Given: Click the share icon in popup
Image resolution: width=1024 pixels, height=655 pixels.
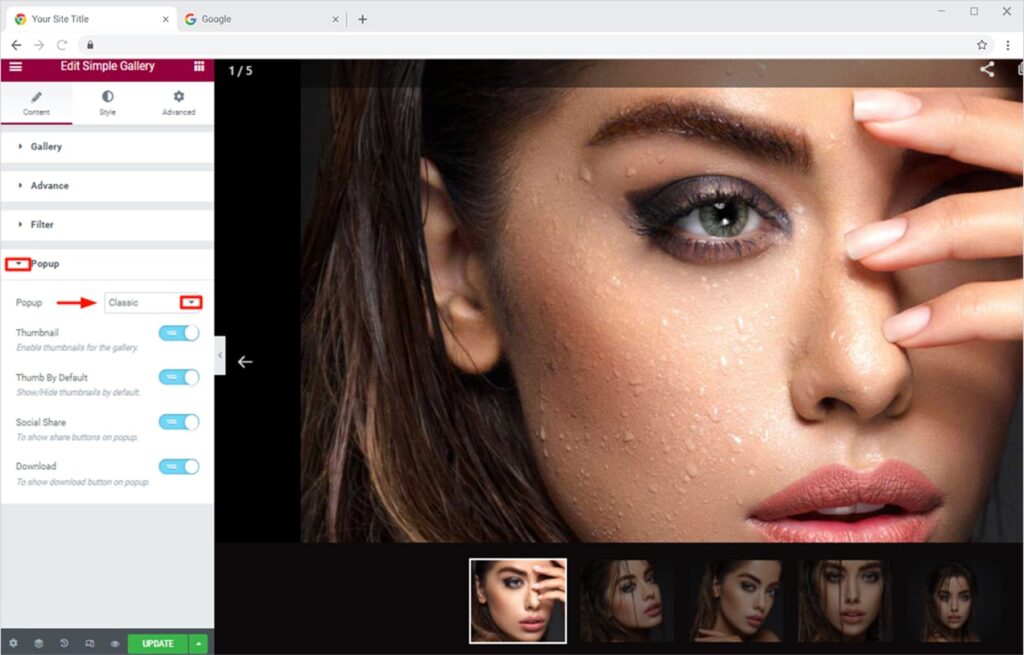Looking at the screenshot, I should (987, 69).
